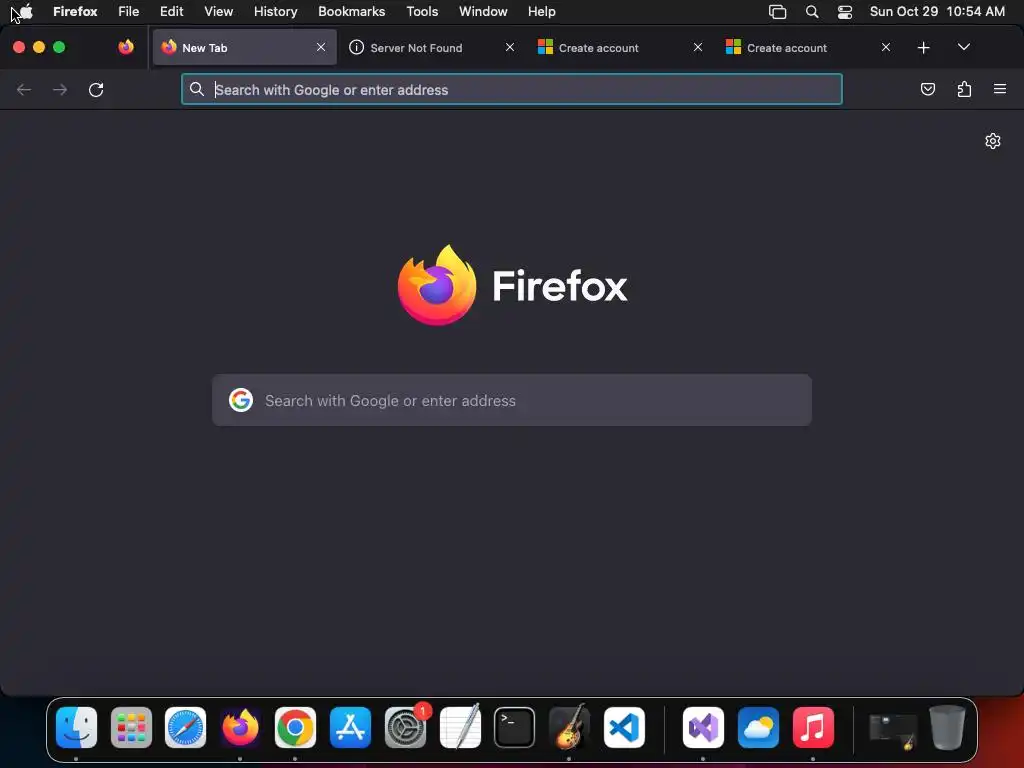
Task: Click the reload page button
Action: click(x=96, y=89)
